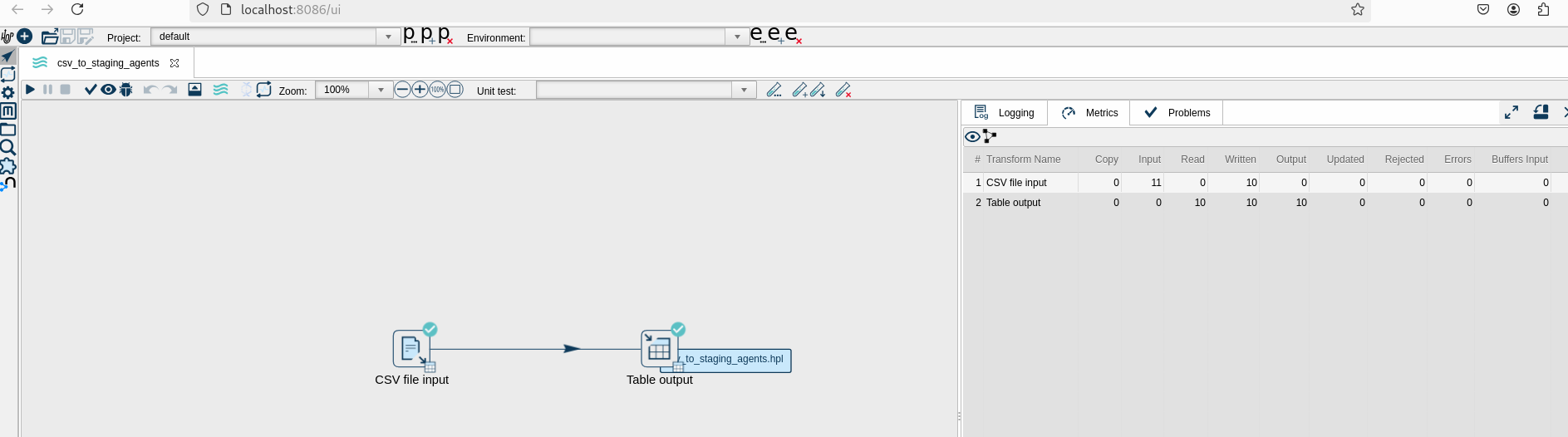The image size is (1568, 437).
Task: Click the debug bug icon in toolbar
Action: (126, 90)
